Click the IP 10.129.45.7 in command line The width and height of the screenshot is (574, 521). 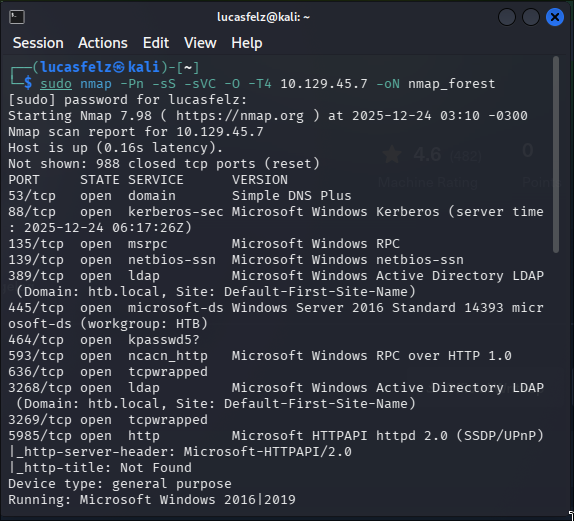coord(324,84)
